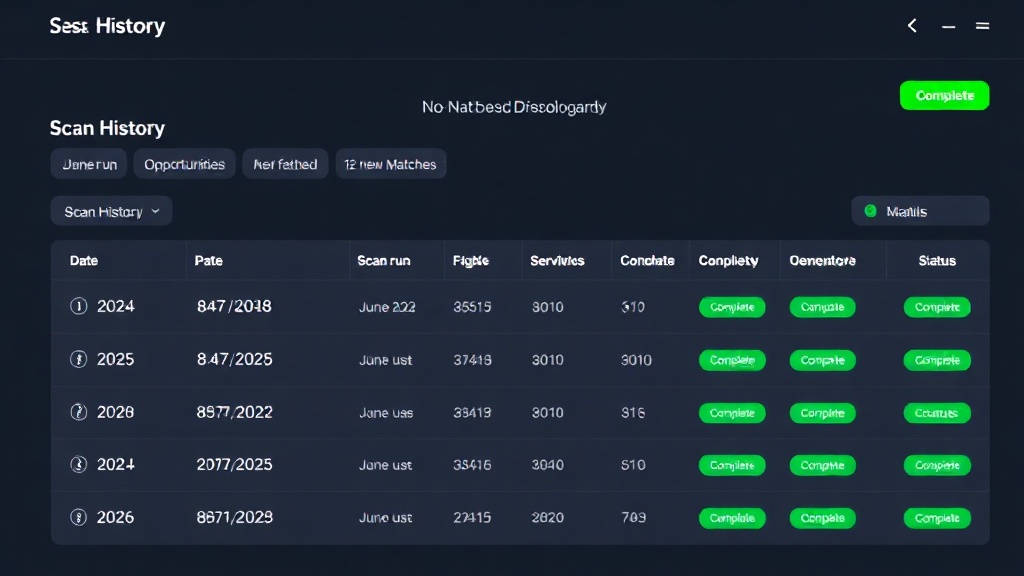Click the Status badge in the 2077/2025 row

[937, 465]
